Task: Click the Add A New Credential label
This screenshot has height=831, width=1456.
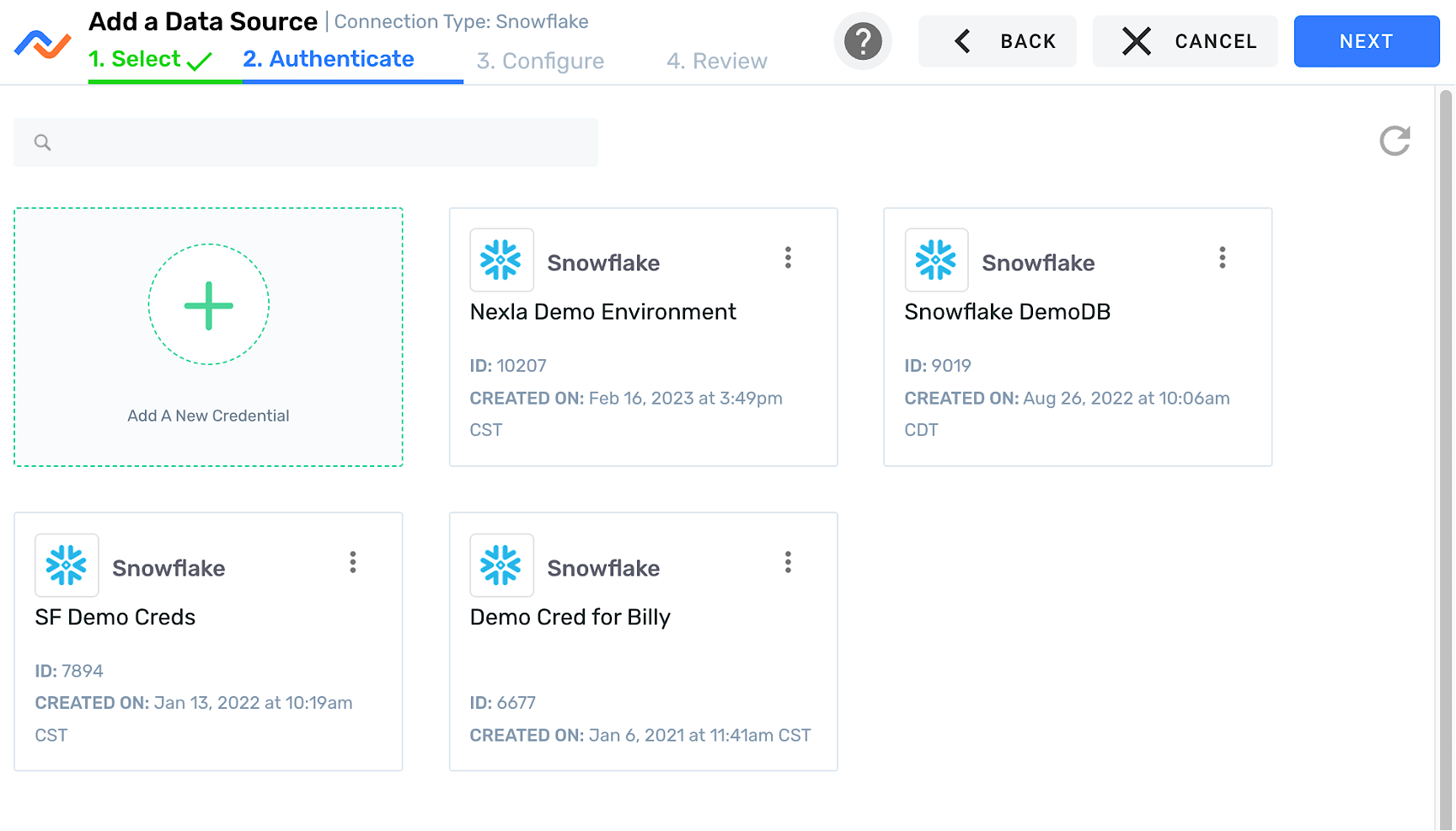Action: point(208,415)
